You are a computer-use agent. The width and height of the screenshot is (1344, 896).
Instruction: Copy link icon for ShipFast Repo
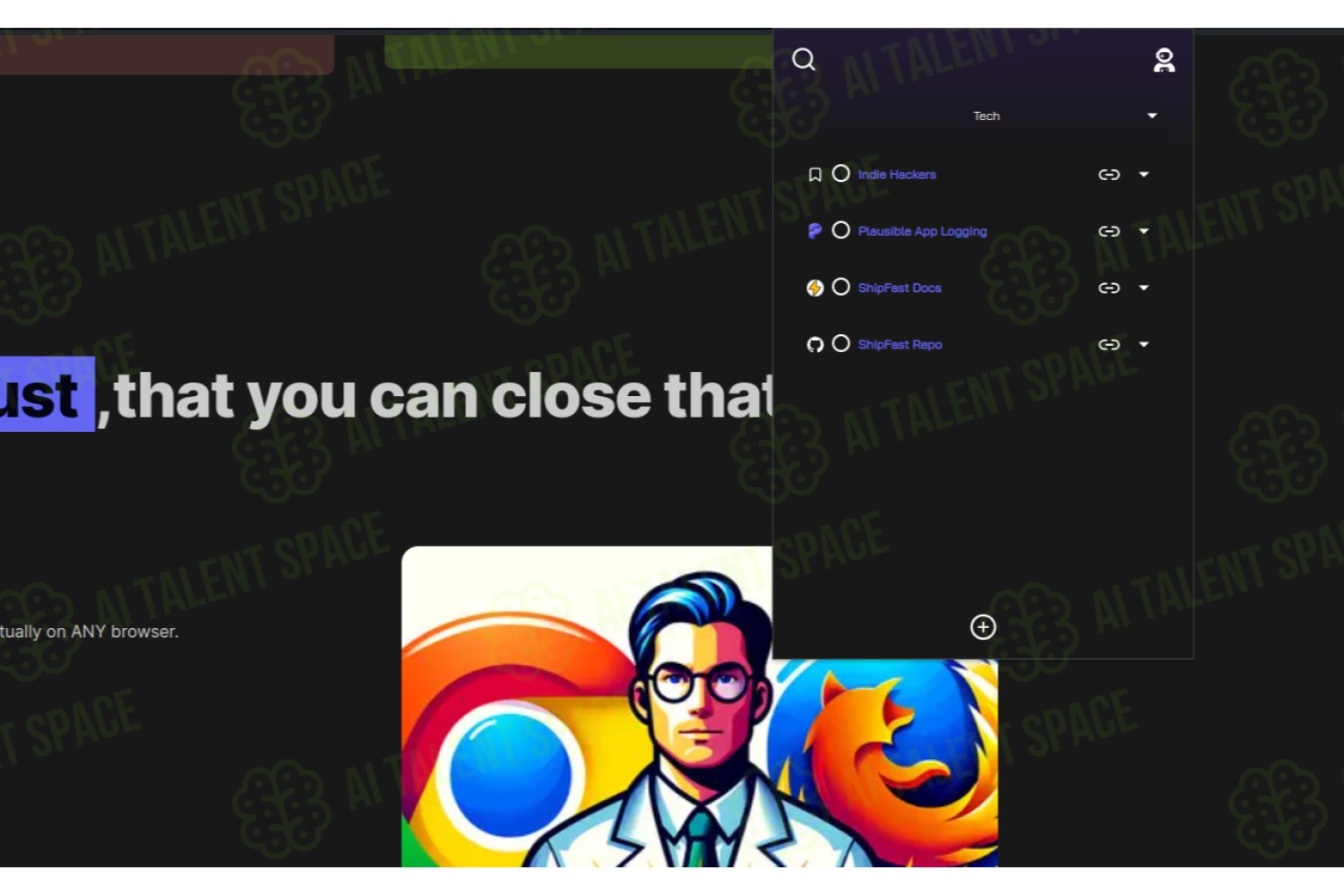click(1109, 344)
